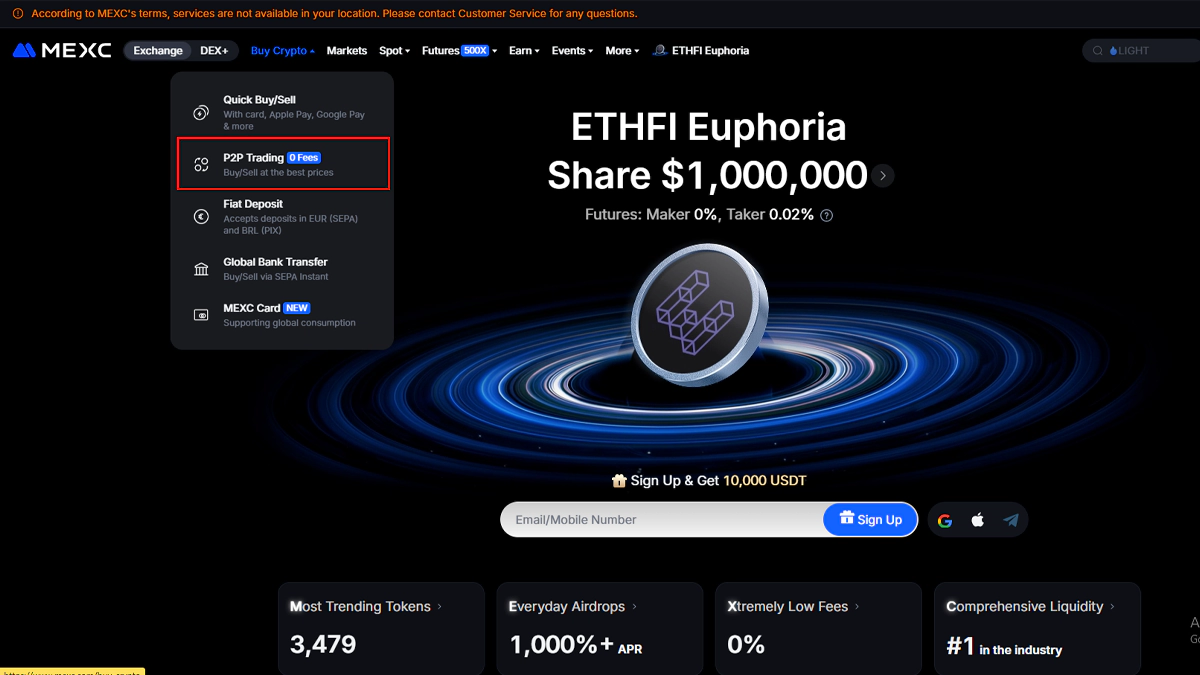Click the search magnifier icon
The image size is (1200, 675).
(1098, 50)
